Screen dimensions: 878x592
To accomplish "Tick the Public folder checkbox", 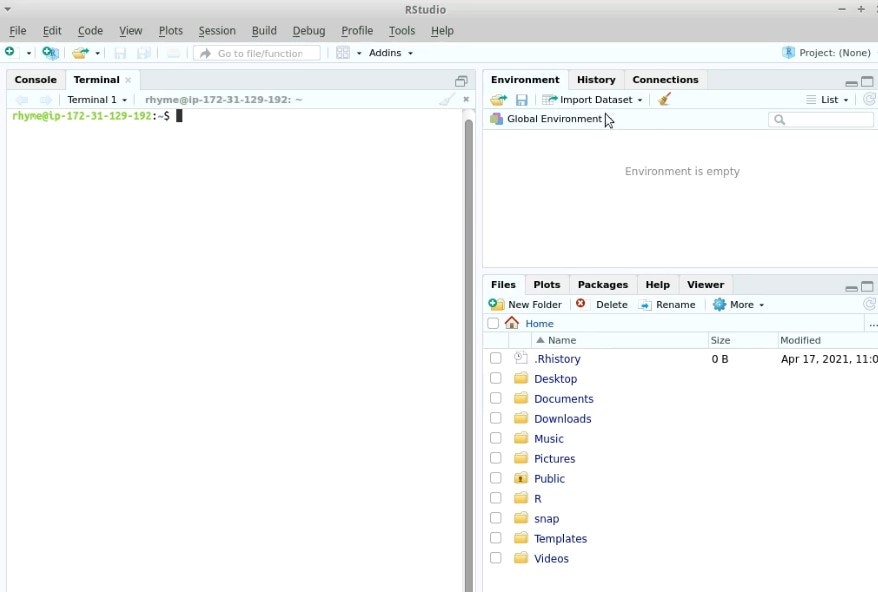I will pyautogui.click(x=496, y=478).
